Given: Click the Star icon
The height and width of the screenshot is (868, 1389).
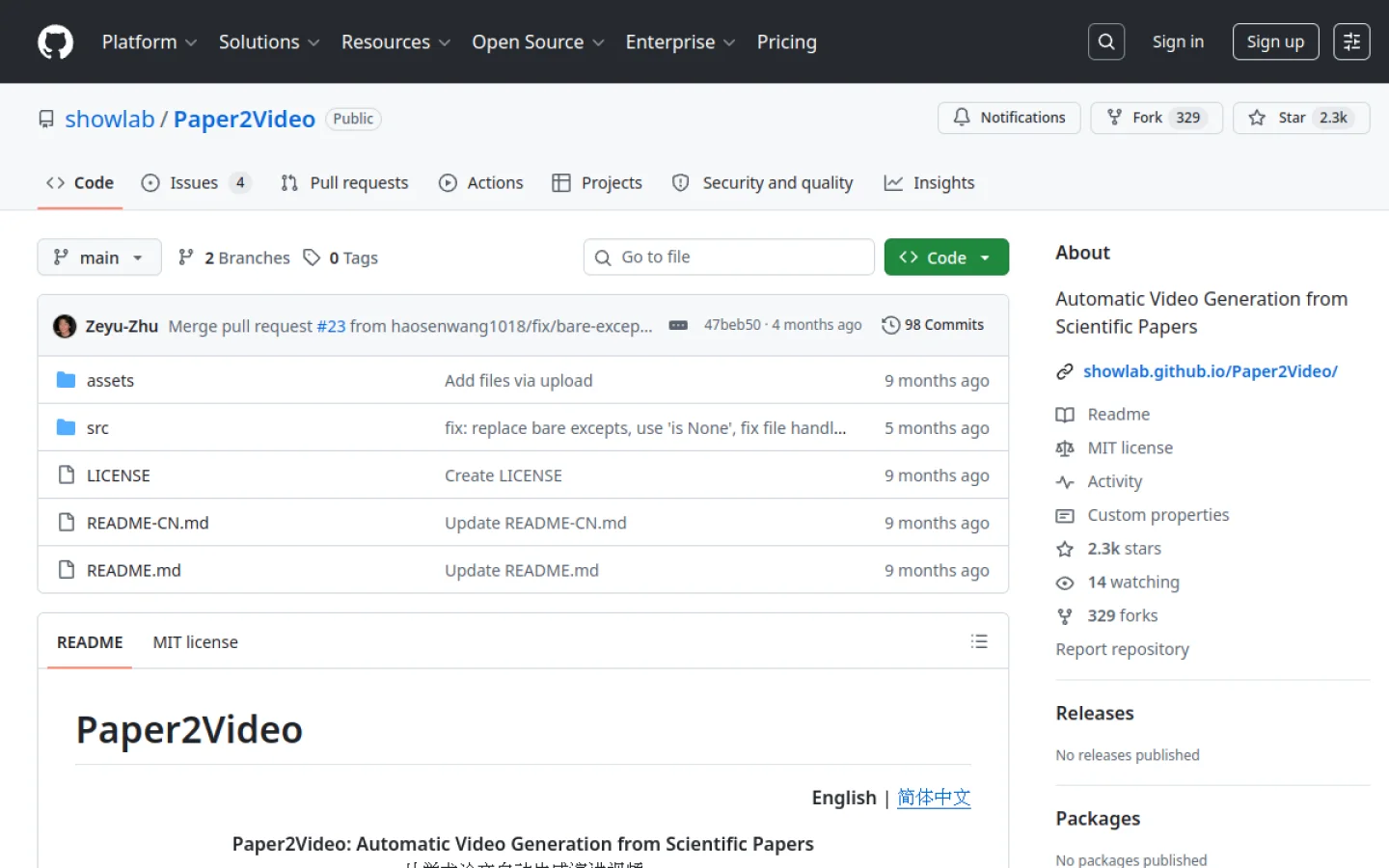Looking at the screenshot, I should pyautogui.click(x=1257, y=118).
